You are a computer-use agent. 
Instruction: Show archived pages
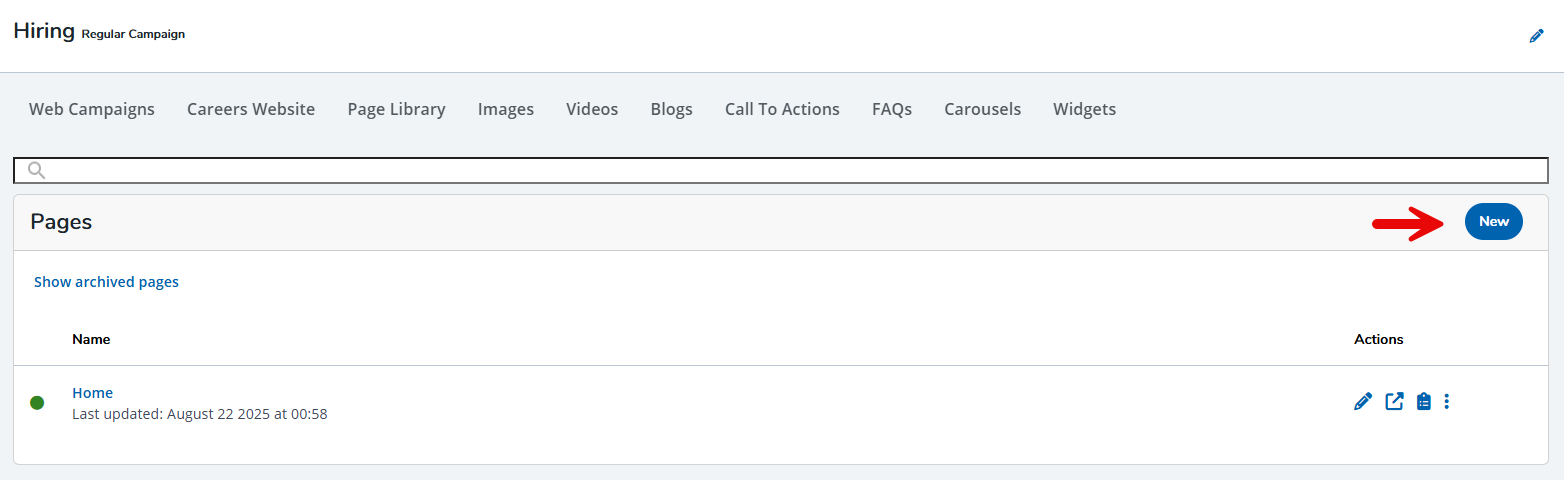coord(106,282)
